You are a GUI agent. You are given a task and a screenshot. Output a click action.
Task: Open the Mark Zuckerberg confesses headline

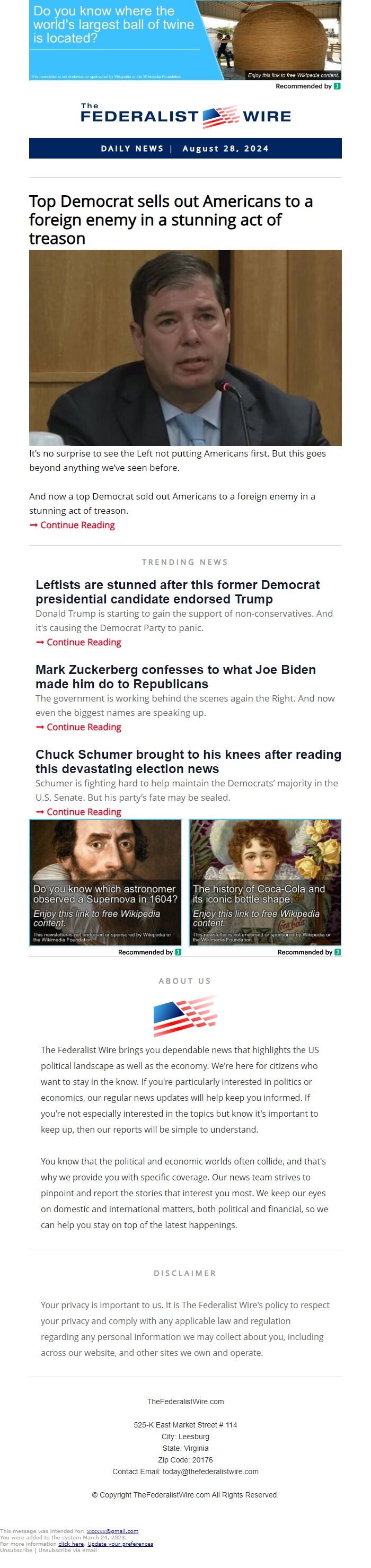[x=176, y=676]
